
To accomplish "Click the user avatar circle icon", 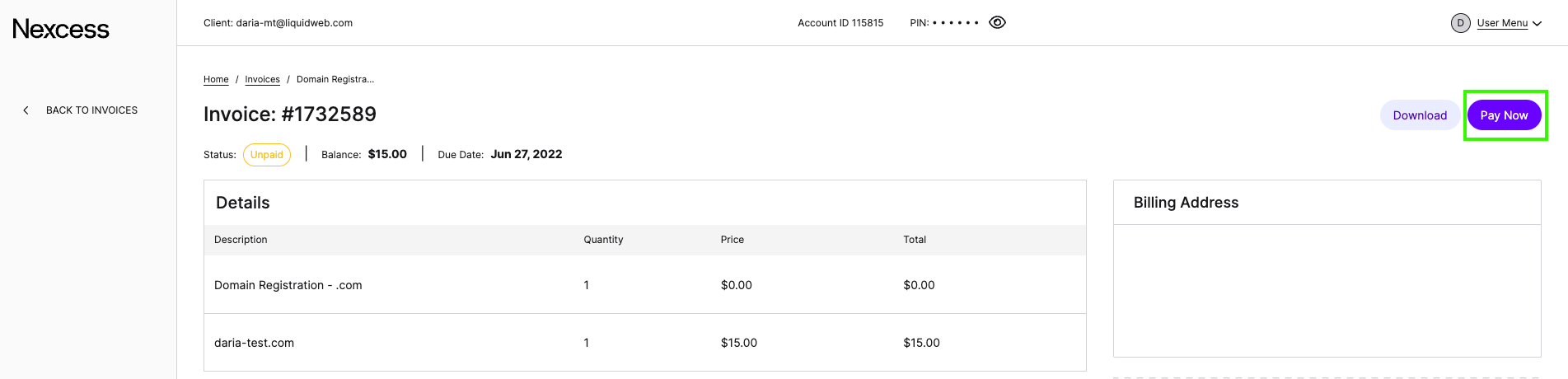I will [1460, 23].
